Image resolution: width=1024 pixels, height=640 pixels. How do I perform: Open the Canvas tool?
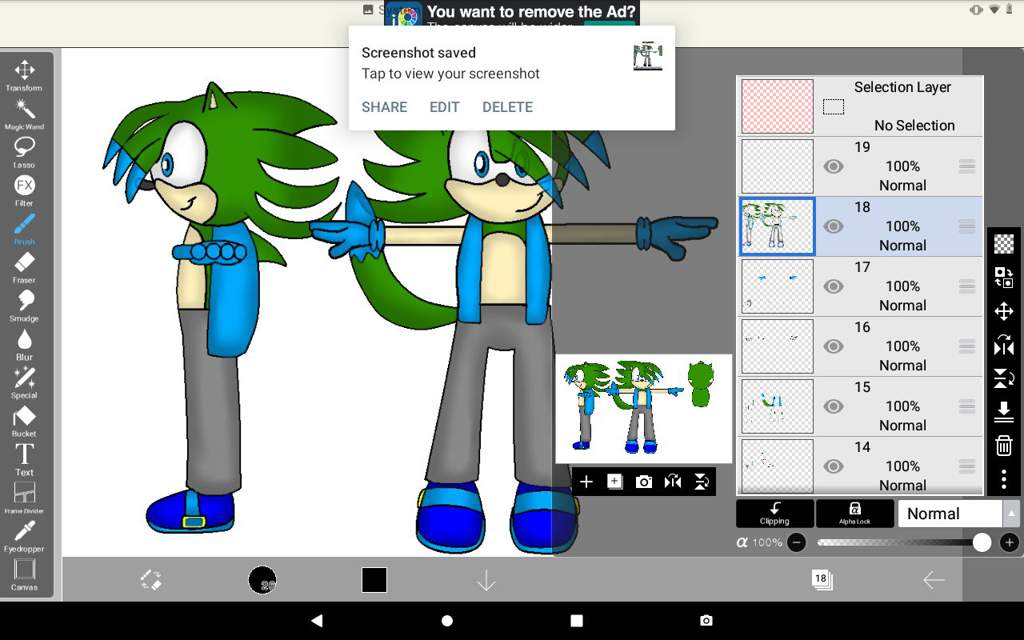tap(24, 575)
